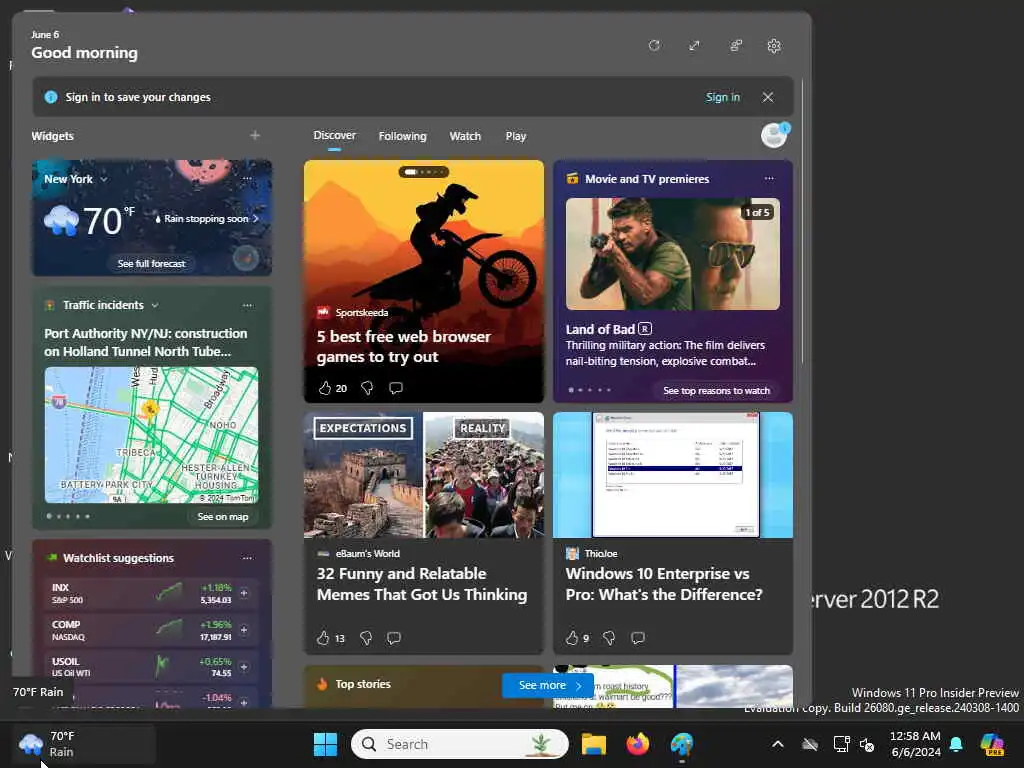Click the widgets panel vertical scrollbar
This screenshot has height=768, width=1024.
point(802,222)
